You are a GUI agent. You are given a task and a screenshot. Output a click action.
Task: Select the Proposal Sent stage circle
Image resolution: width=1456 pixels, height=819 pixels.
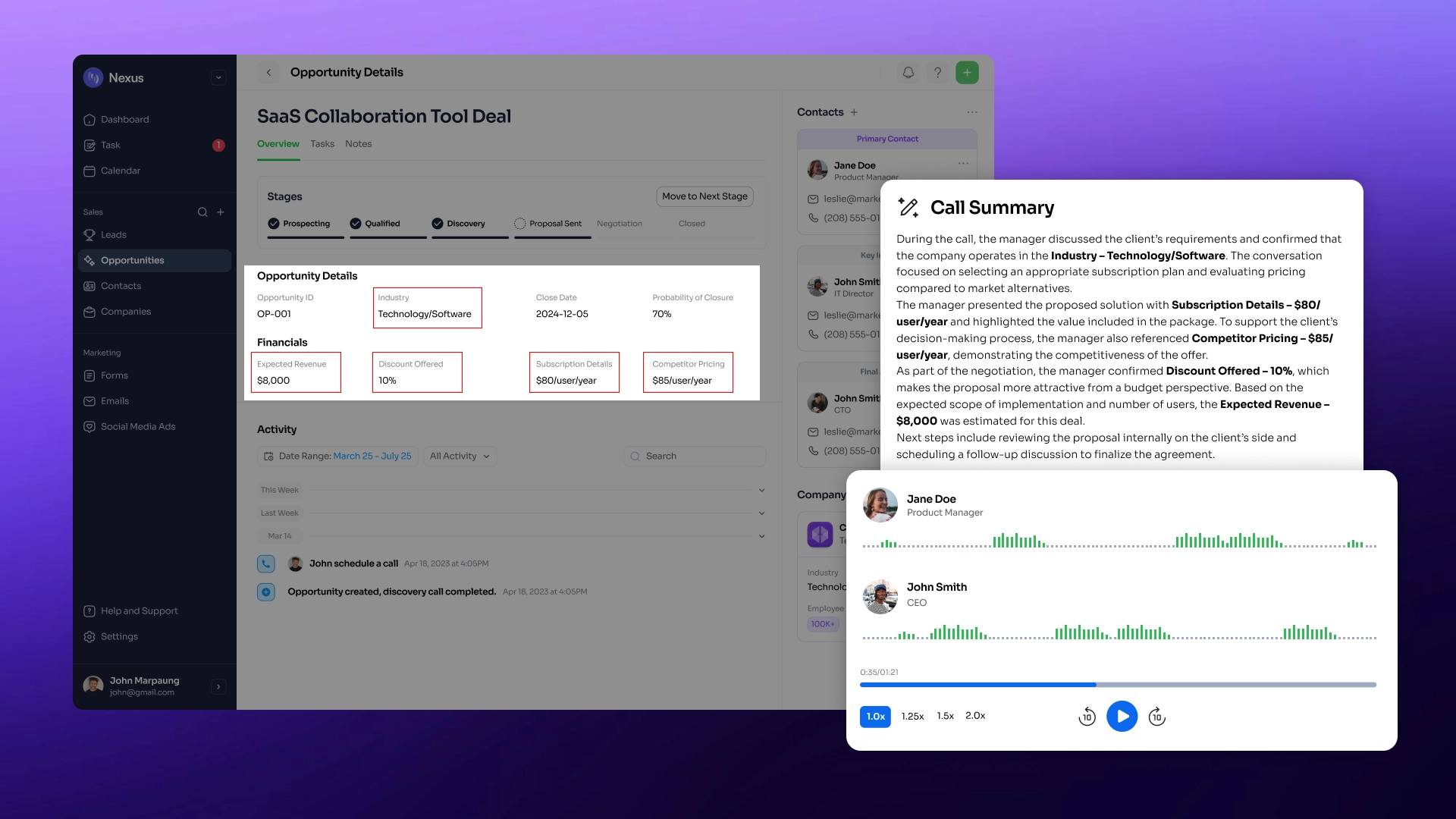click(520, 224)
